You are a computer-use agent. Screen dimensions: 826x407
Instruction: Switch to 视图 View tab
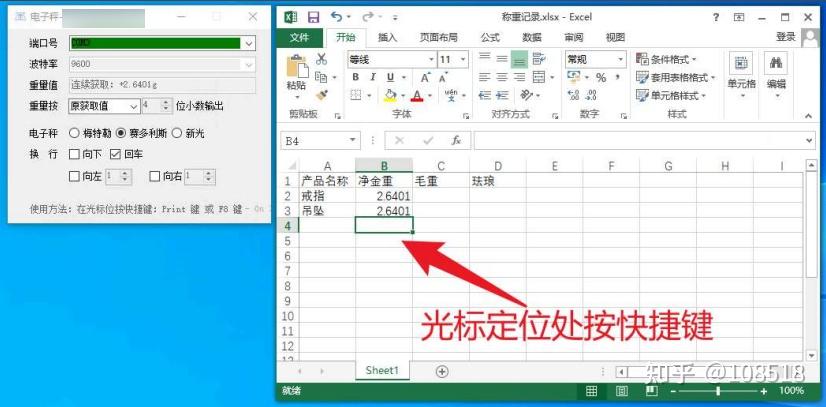point(615,37)
